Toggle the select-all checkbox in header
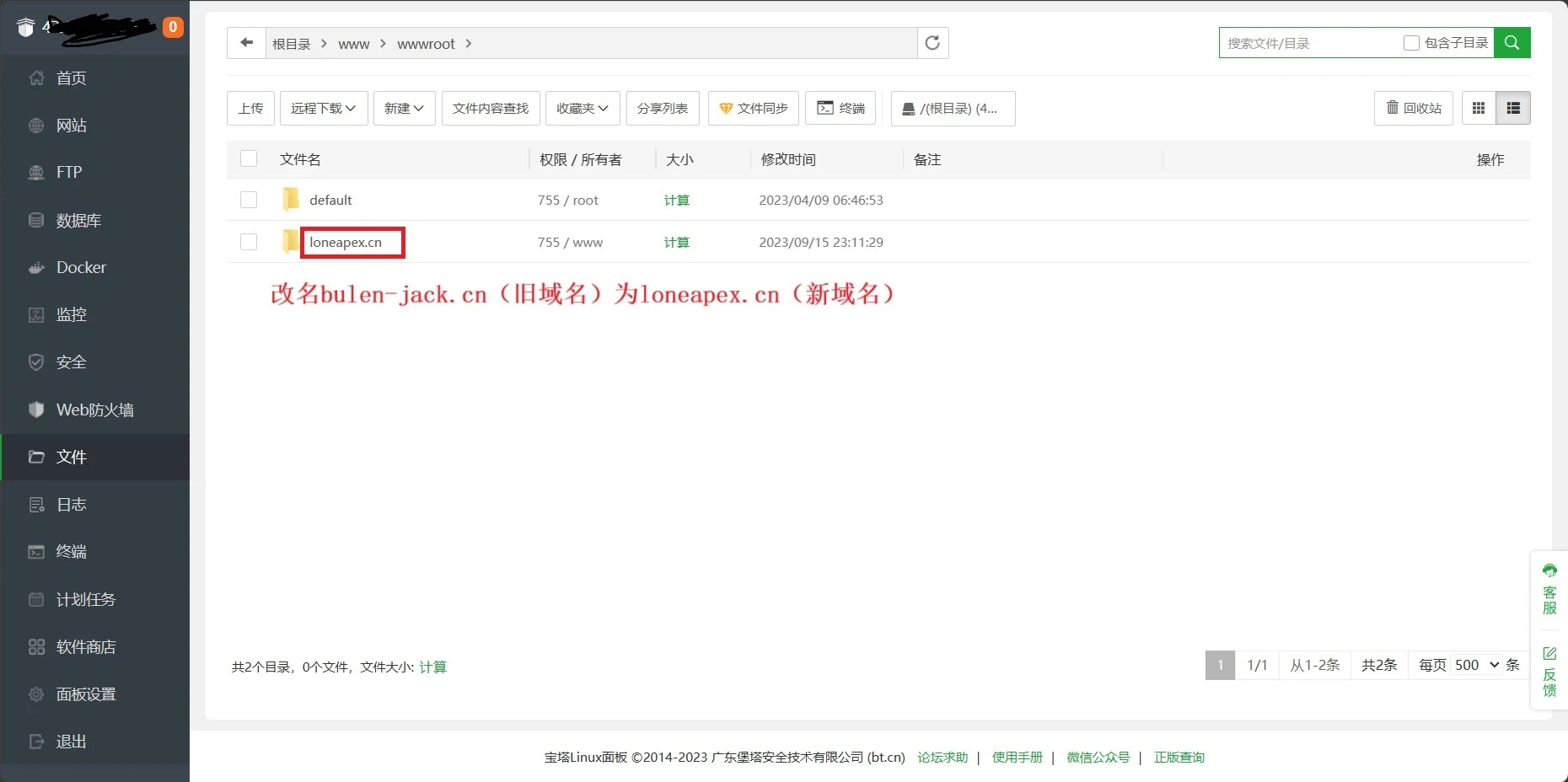 (249, 158)
